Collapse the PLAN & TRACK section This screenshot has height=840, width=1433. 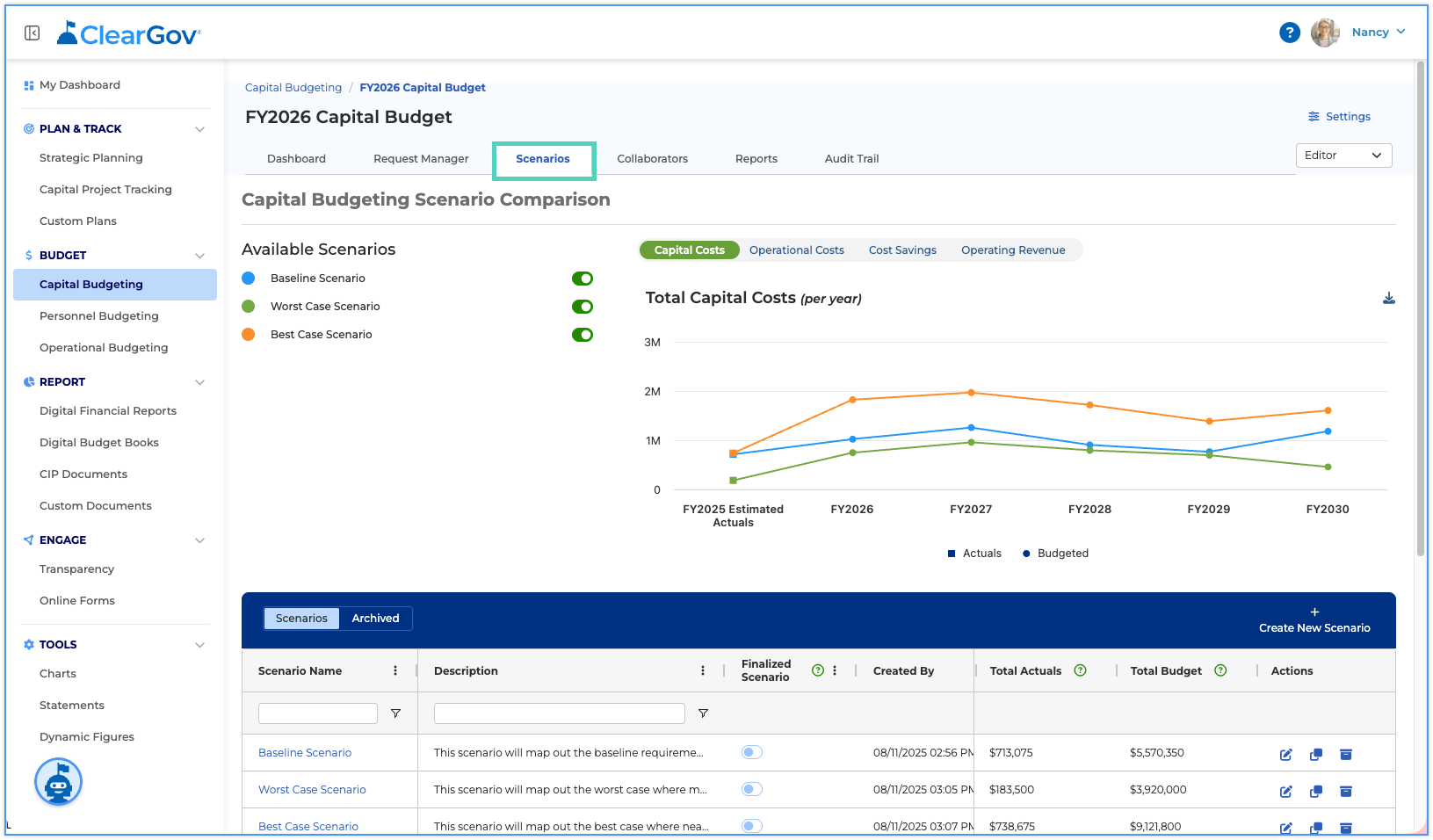point(199,129)
